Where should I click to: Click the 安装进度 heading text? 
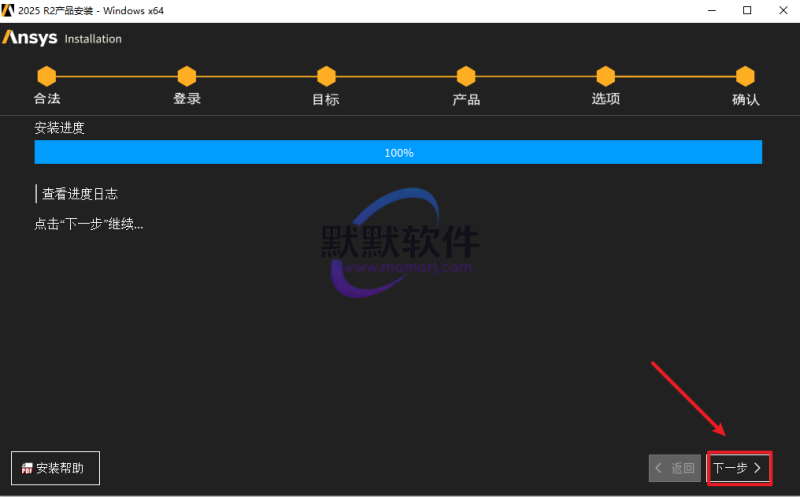point(59,128)
